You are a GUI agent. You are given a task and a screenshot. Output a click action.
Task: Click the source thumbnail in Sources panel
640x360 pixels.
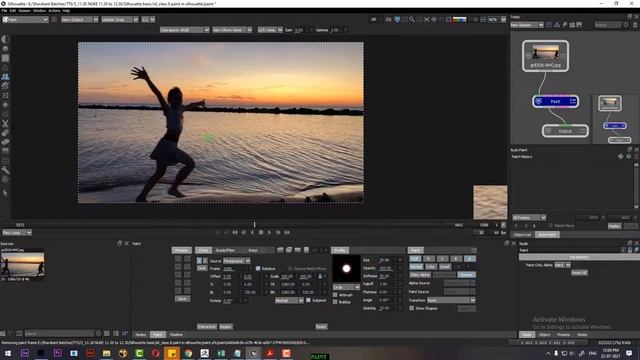pyautogui.click(x=22, y=264)
